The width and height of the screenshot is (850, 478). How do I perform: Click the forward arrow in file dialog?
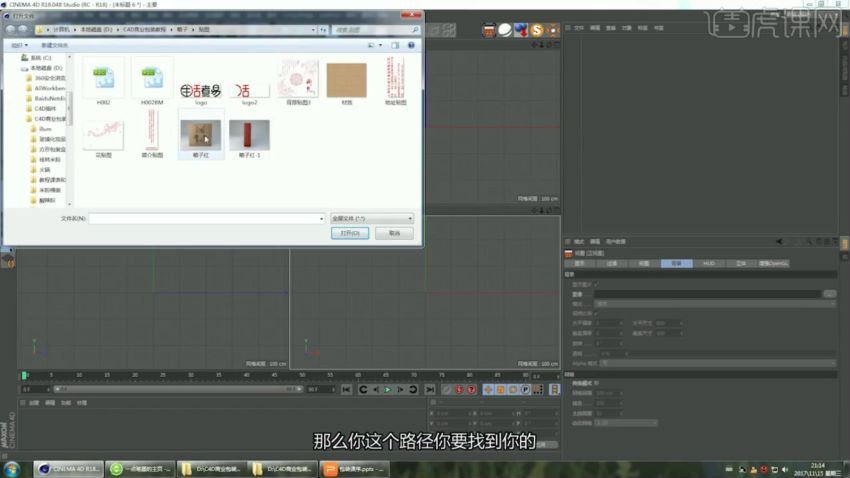coord(23,29)
